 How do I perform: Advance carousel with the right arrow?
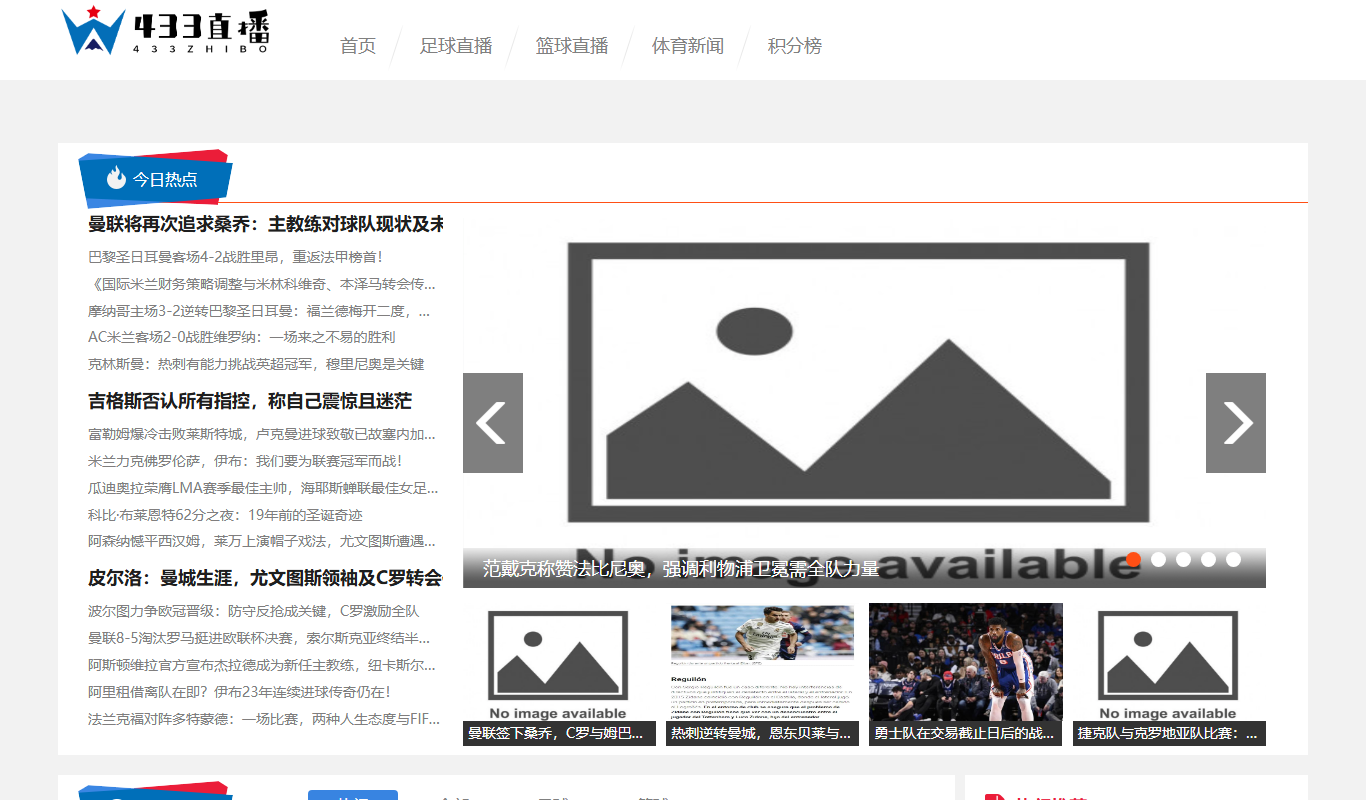click(1236, 423)
